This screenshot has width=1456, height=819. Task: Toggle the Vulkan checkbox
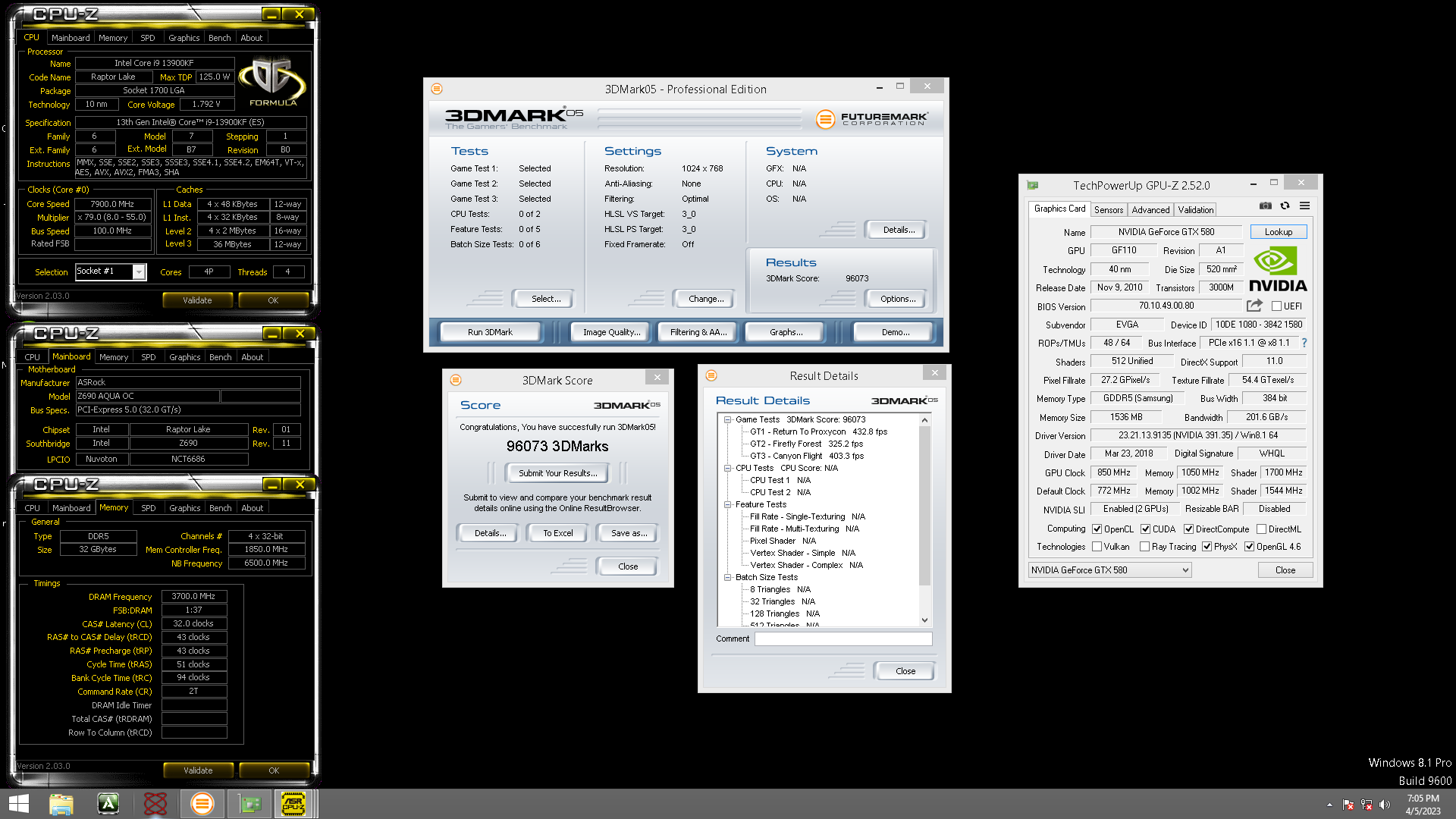tap(1097, 547)
